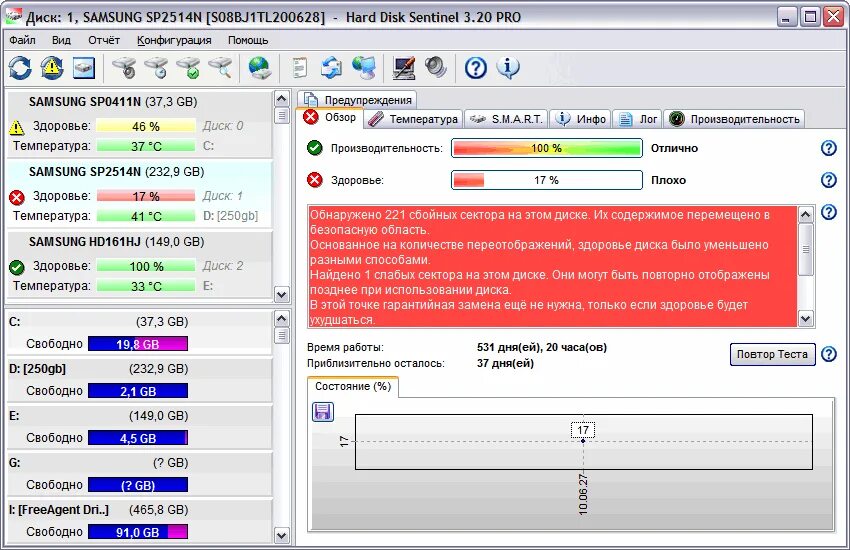This screenshot has width=850, height=550.
Task: Open the Вид menu
Action: point(61,40)
